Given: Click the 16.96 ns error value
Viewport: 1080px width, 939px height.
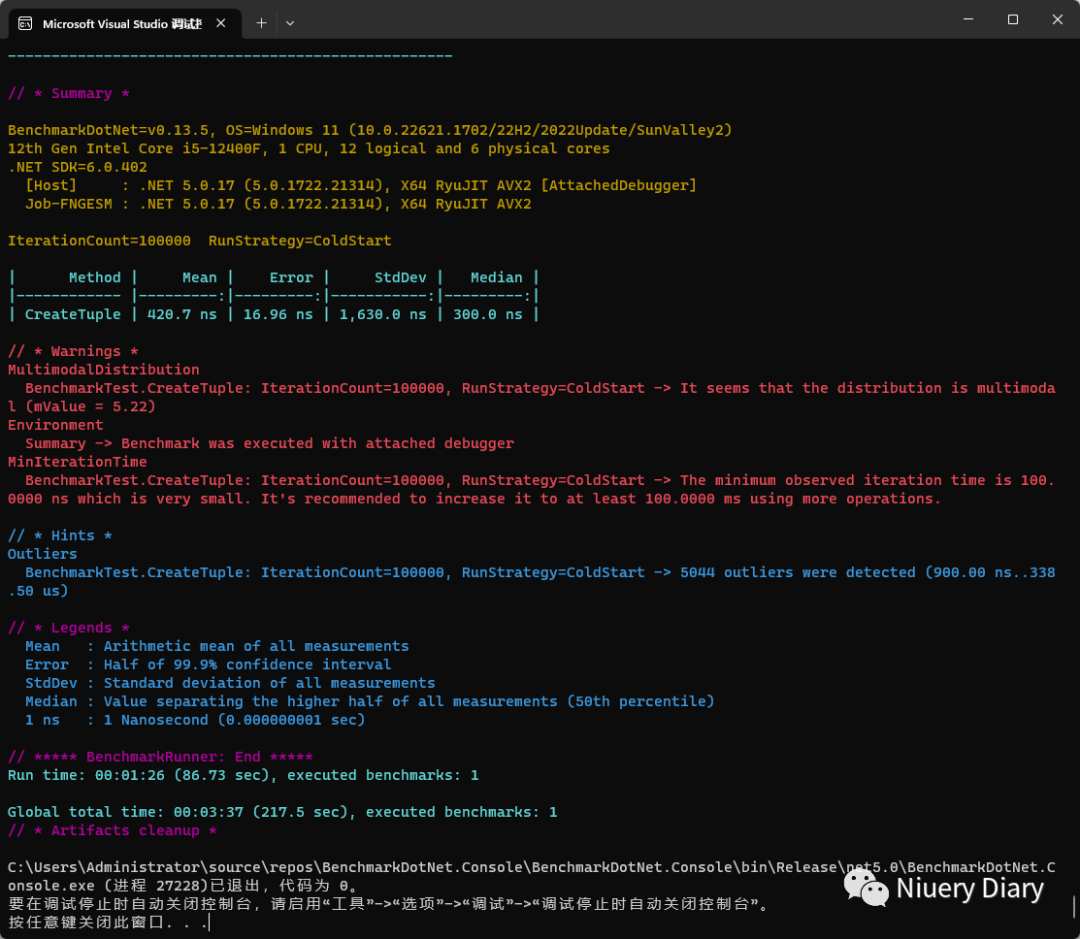Looking at the screenshot, I should (x=278, y=314).
